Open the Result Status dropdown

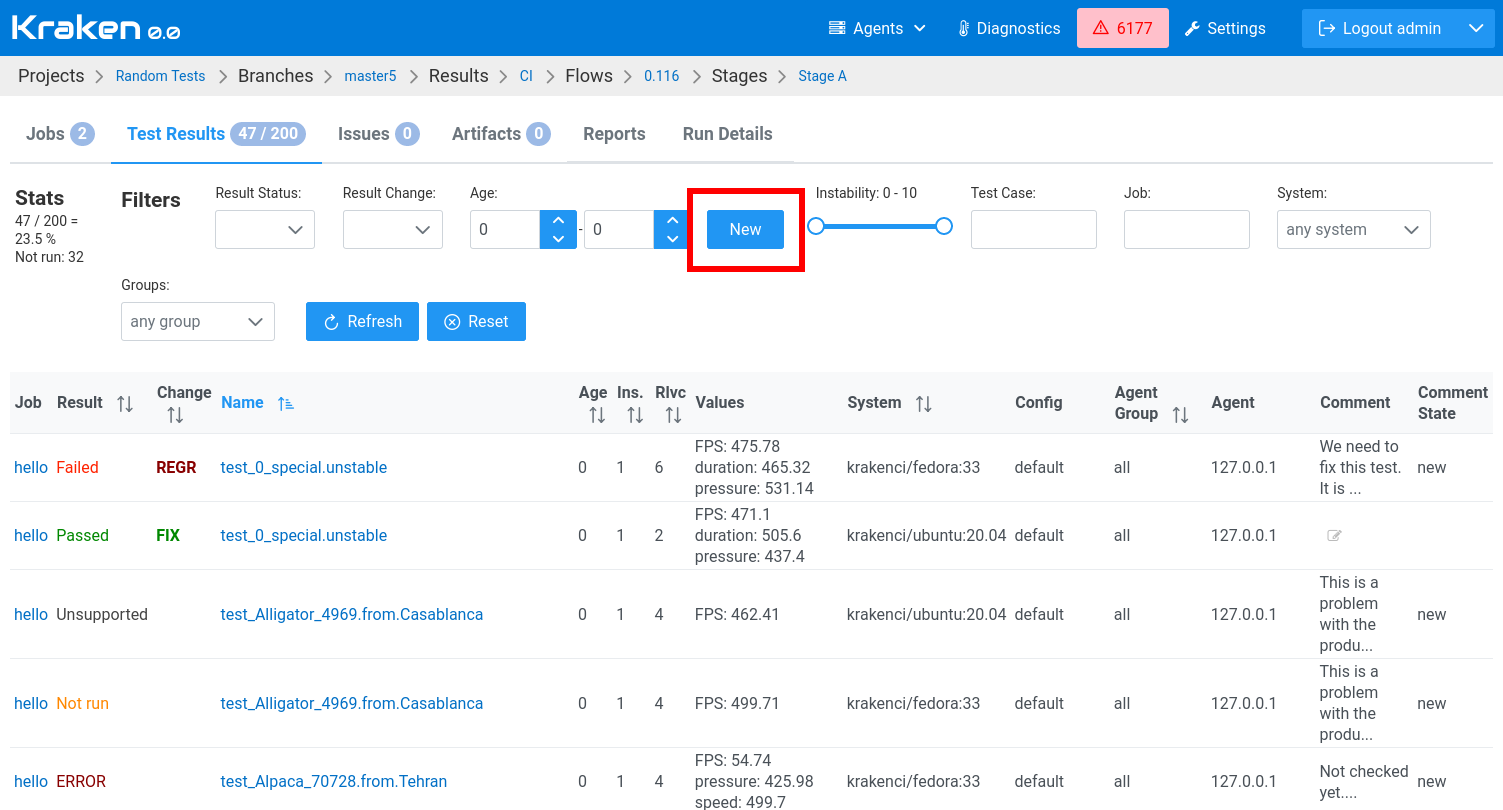point(265,229)
